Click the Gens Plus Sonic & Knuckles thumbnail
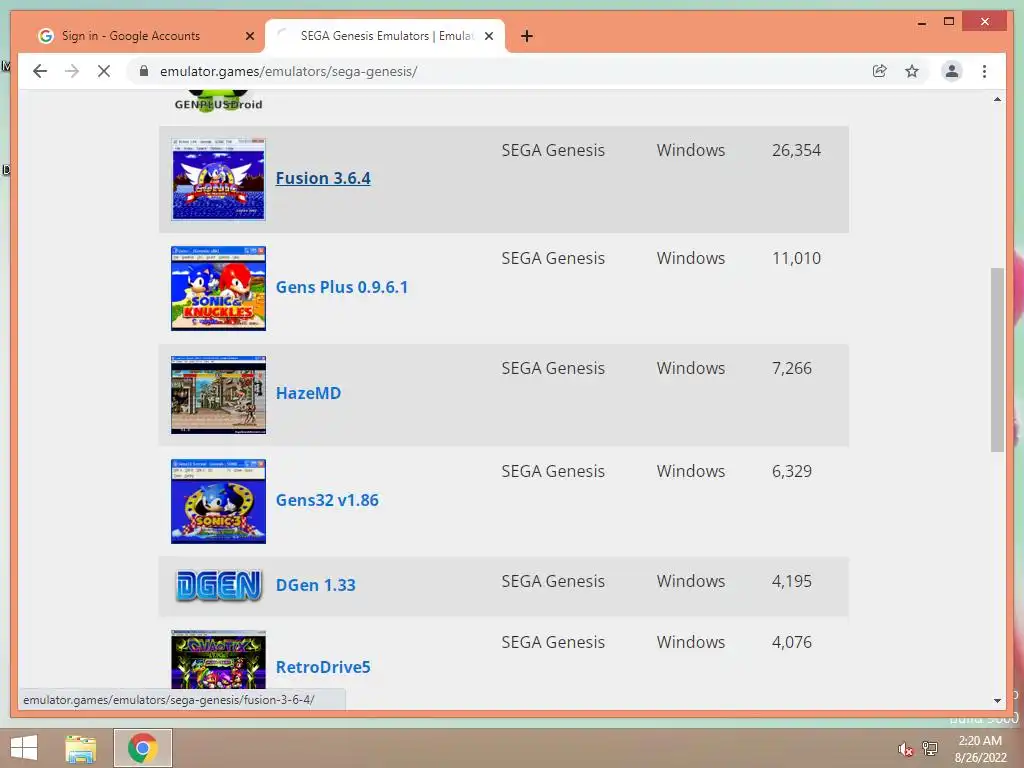The height and width of the screenshot is (768, 1024). click(x=218, y=288)
